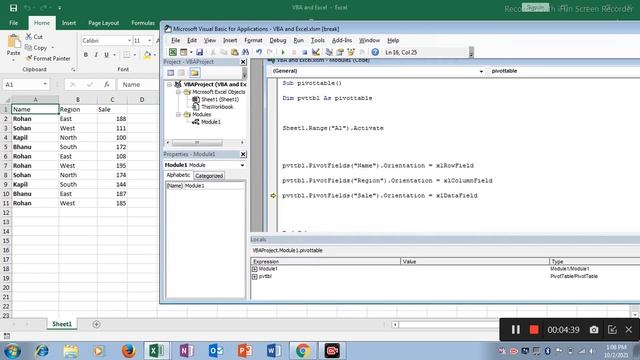
Task: Undo last edit in VBA editor
Action: point(259,52)
